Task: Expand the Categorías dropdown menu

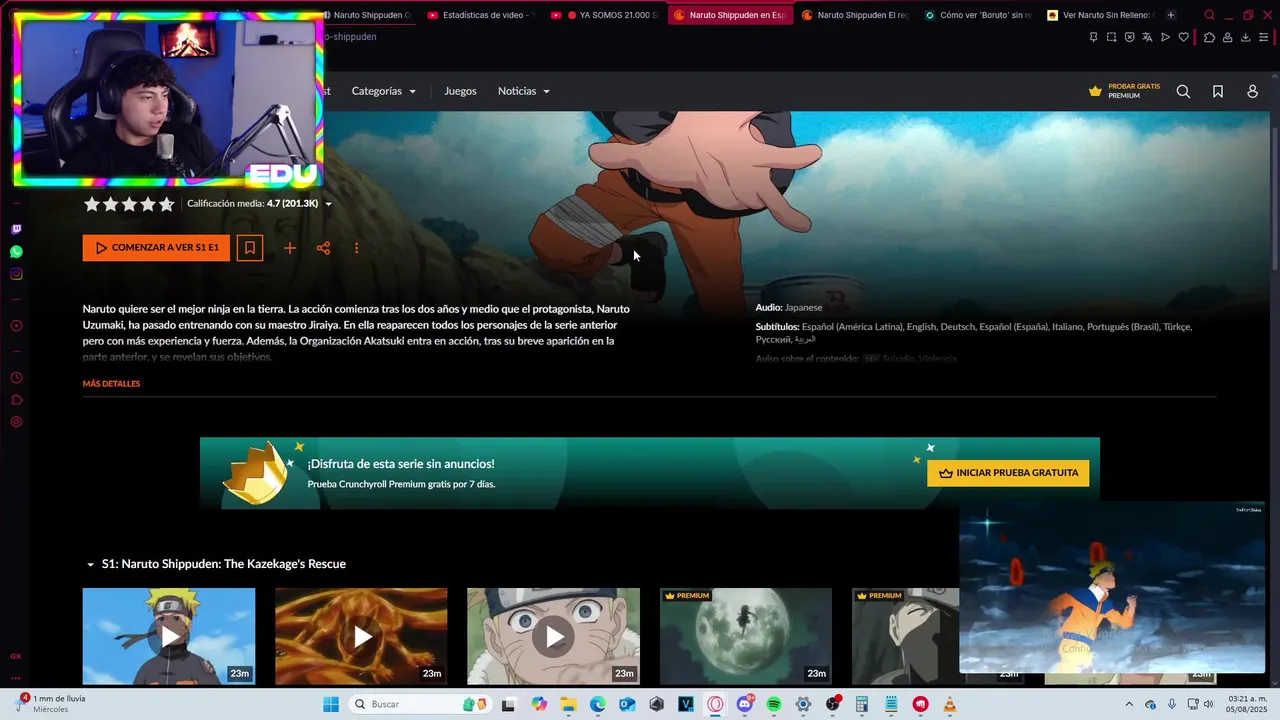Action: pos(384,91)
